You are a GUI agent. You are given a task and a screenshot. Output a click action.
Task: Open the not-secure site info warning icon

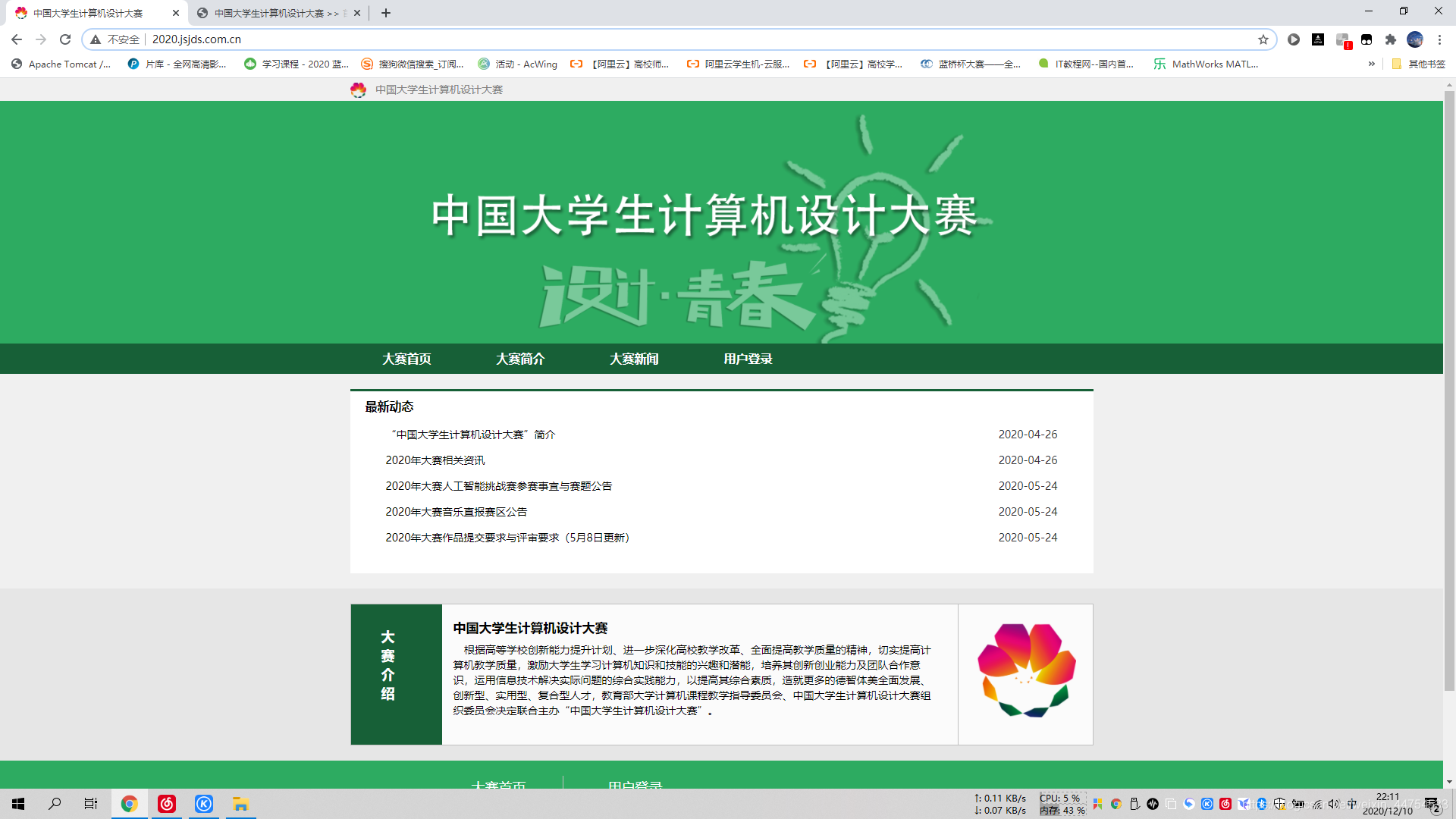tap(96, 39)
